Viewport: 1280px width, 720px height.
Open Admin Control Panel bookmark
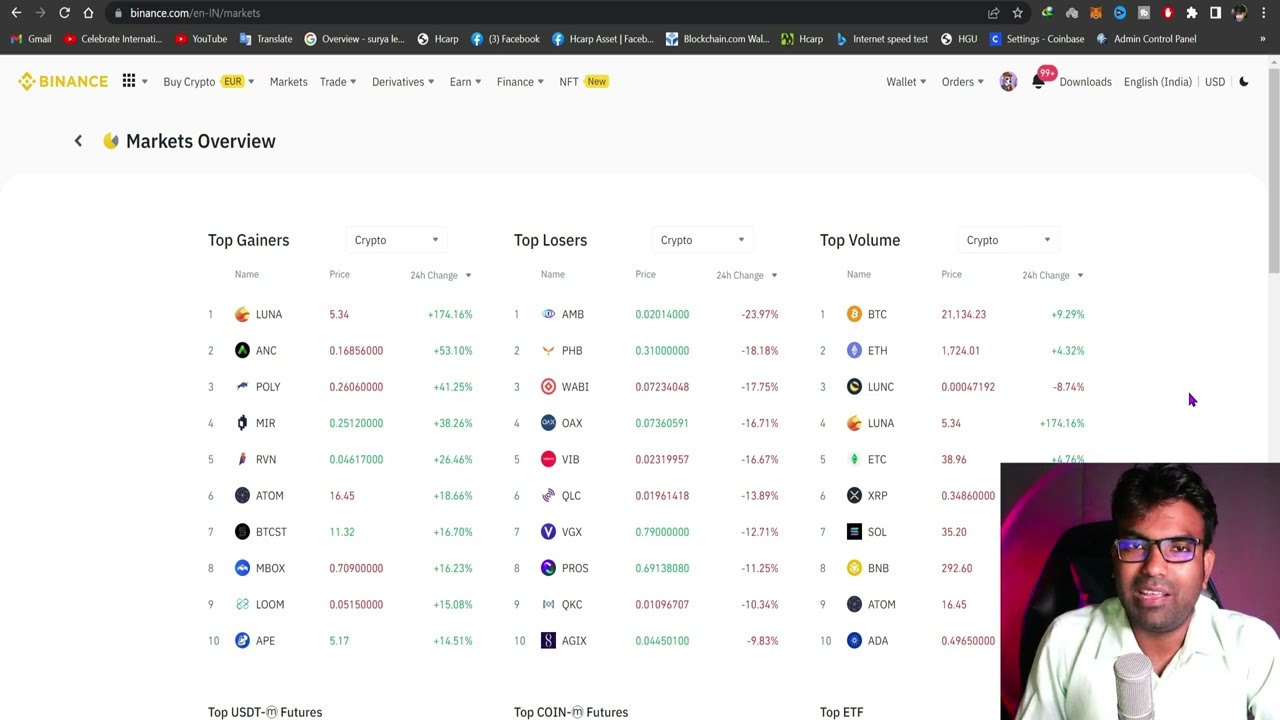click(1146, 39)
